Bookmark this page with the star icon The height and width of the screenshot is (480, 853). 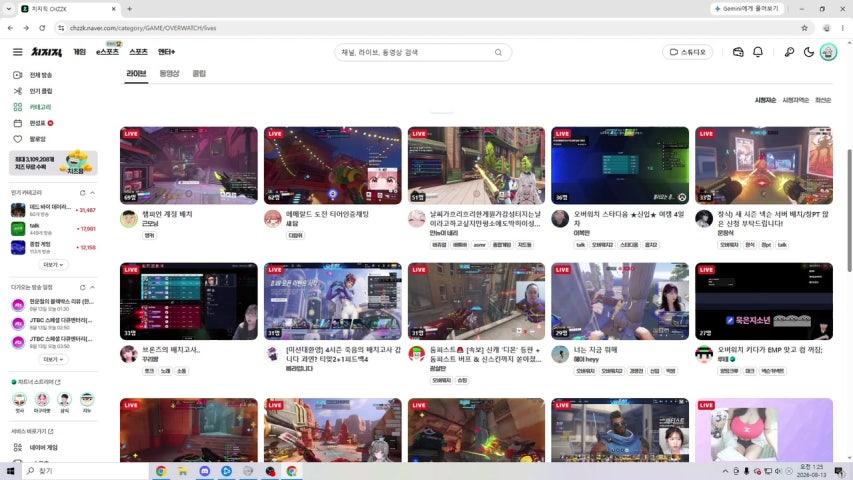tap(804, 28)
